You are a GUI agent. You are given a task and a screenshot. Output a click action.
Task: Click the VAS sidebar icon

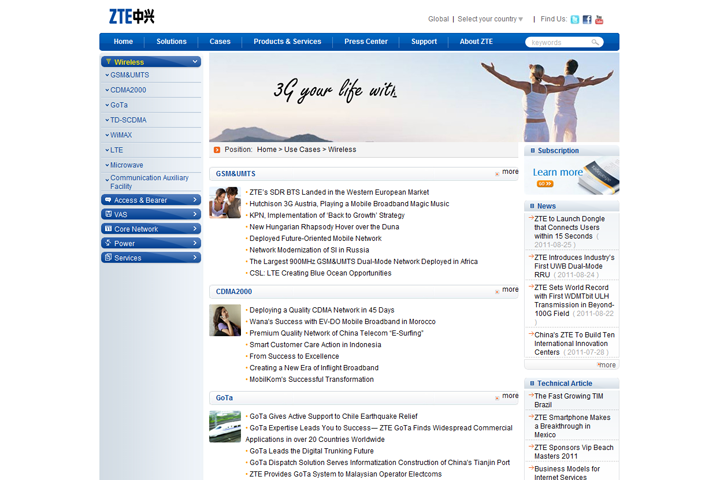point(107,214)
